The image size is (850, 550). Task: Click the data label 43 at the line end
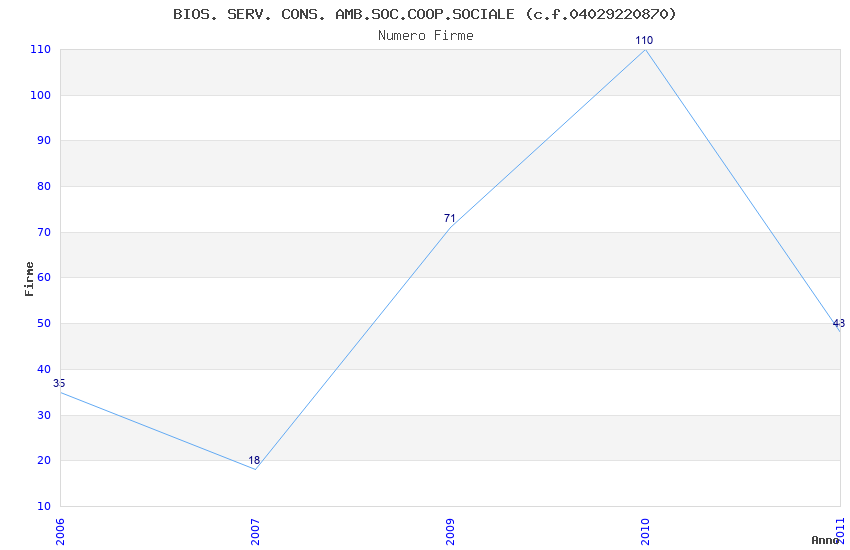coord(839,323)
